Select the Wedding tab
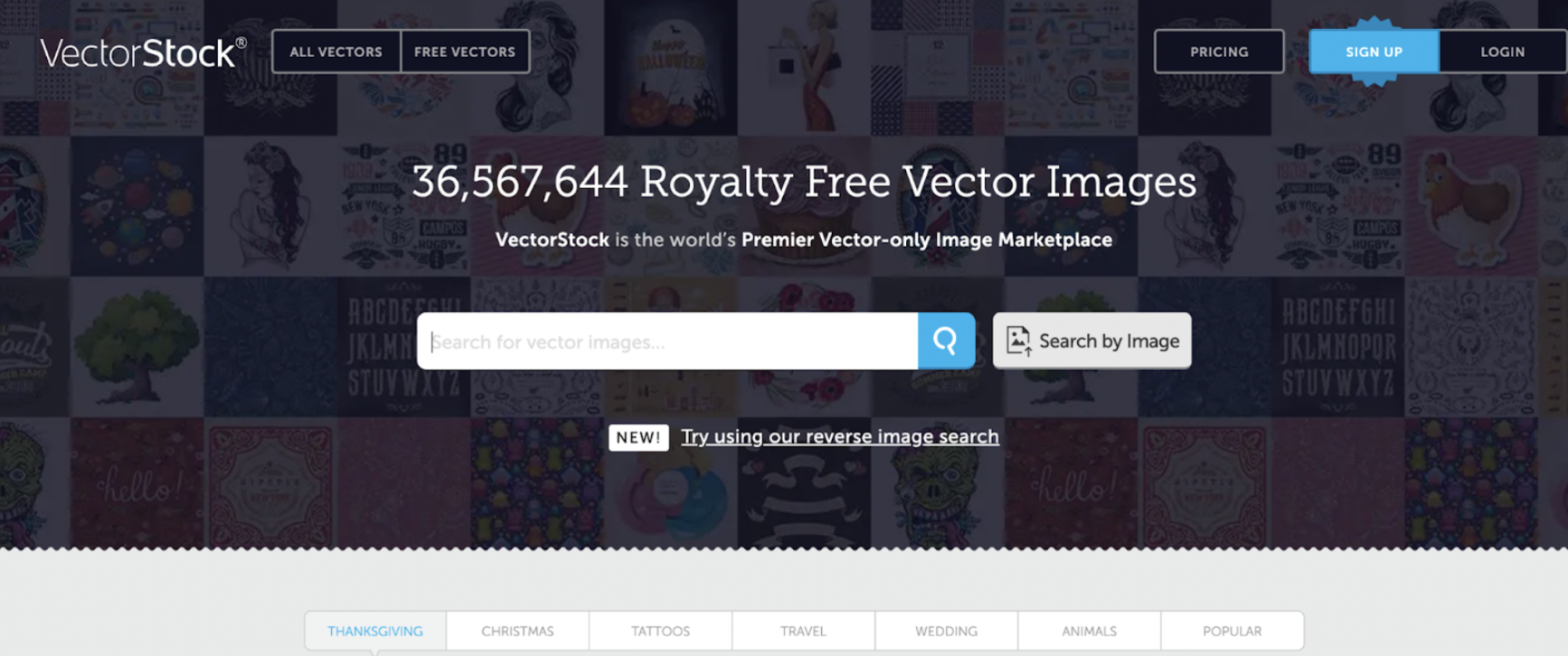This screenshot has height=656, width=1568. click(946, 631)
